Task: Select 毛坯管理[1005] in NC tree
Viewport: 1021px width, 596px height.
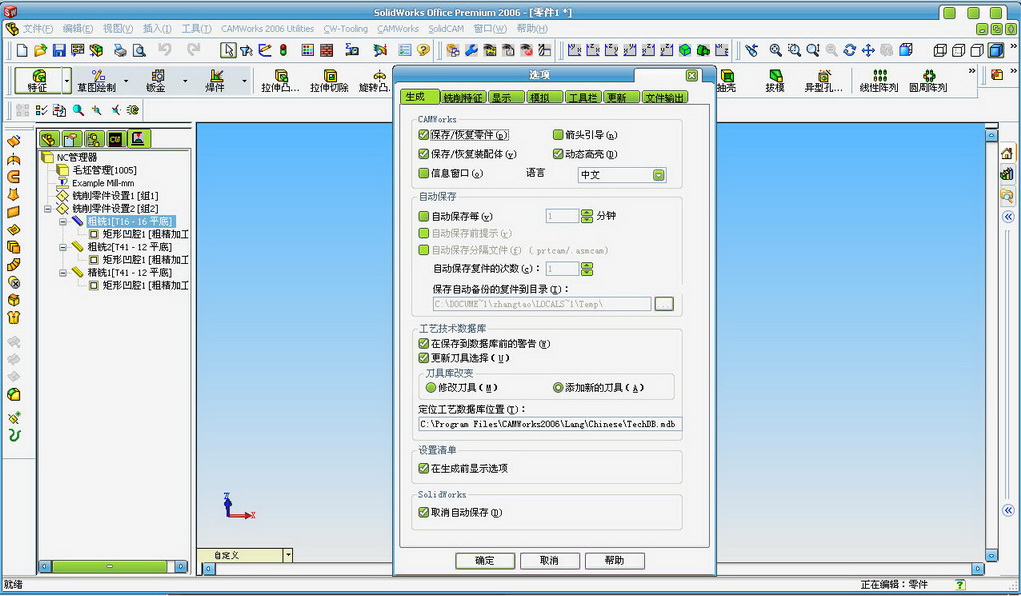Action: point(104,170)
